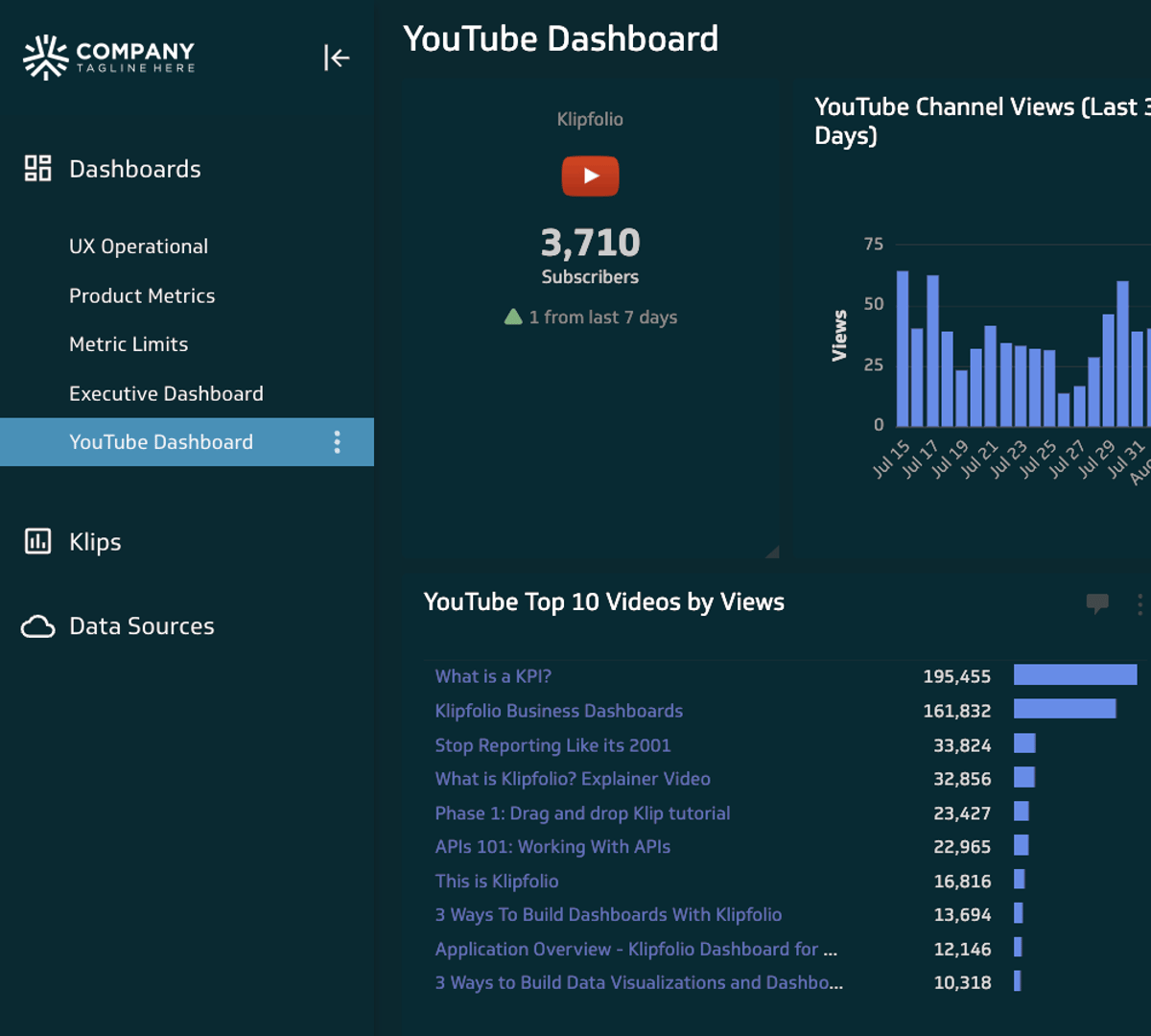
Task: Click the 'Klipfolio Business Dashboards' link
Action: 558,711
